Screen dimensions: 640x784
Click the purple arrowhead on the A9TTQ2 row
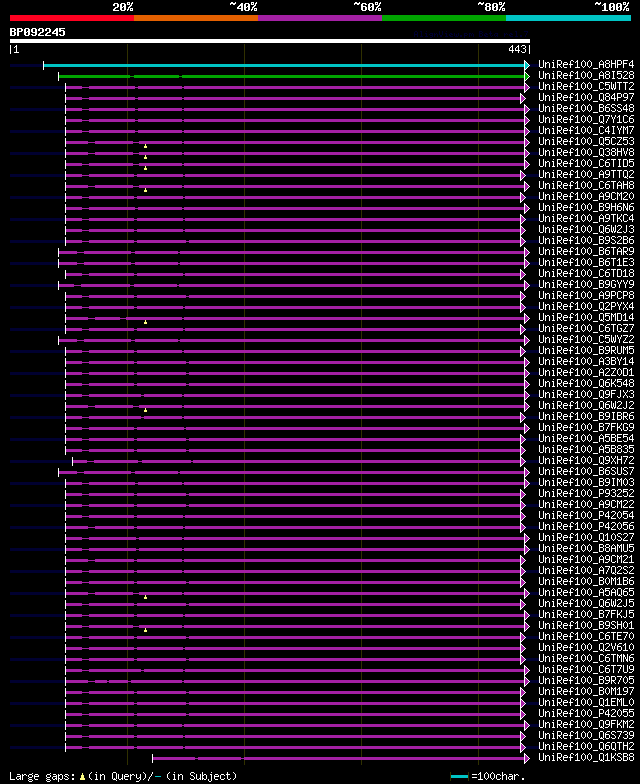pyautogui.click(x=523, y=176)
